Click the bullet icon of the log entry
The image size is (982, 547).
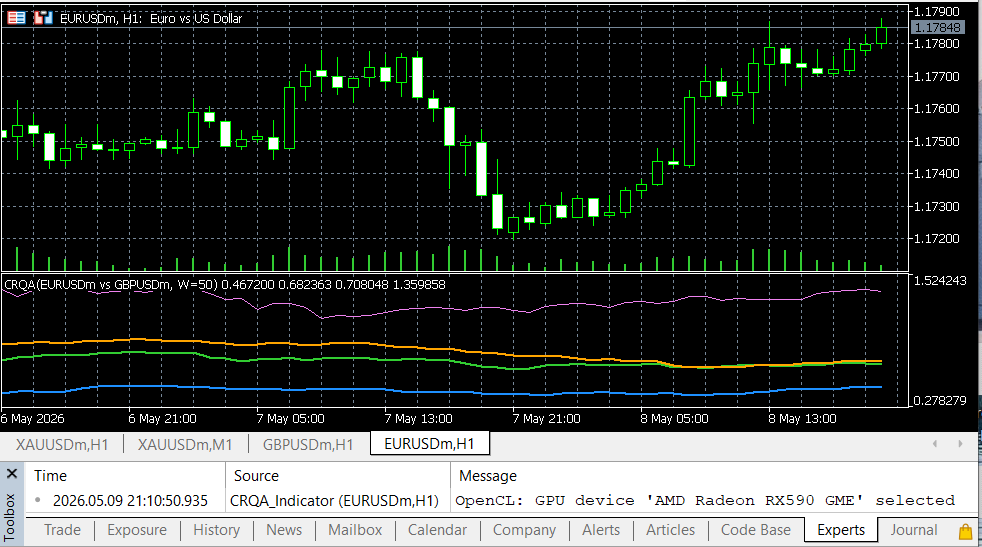38,500
